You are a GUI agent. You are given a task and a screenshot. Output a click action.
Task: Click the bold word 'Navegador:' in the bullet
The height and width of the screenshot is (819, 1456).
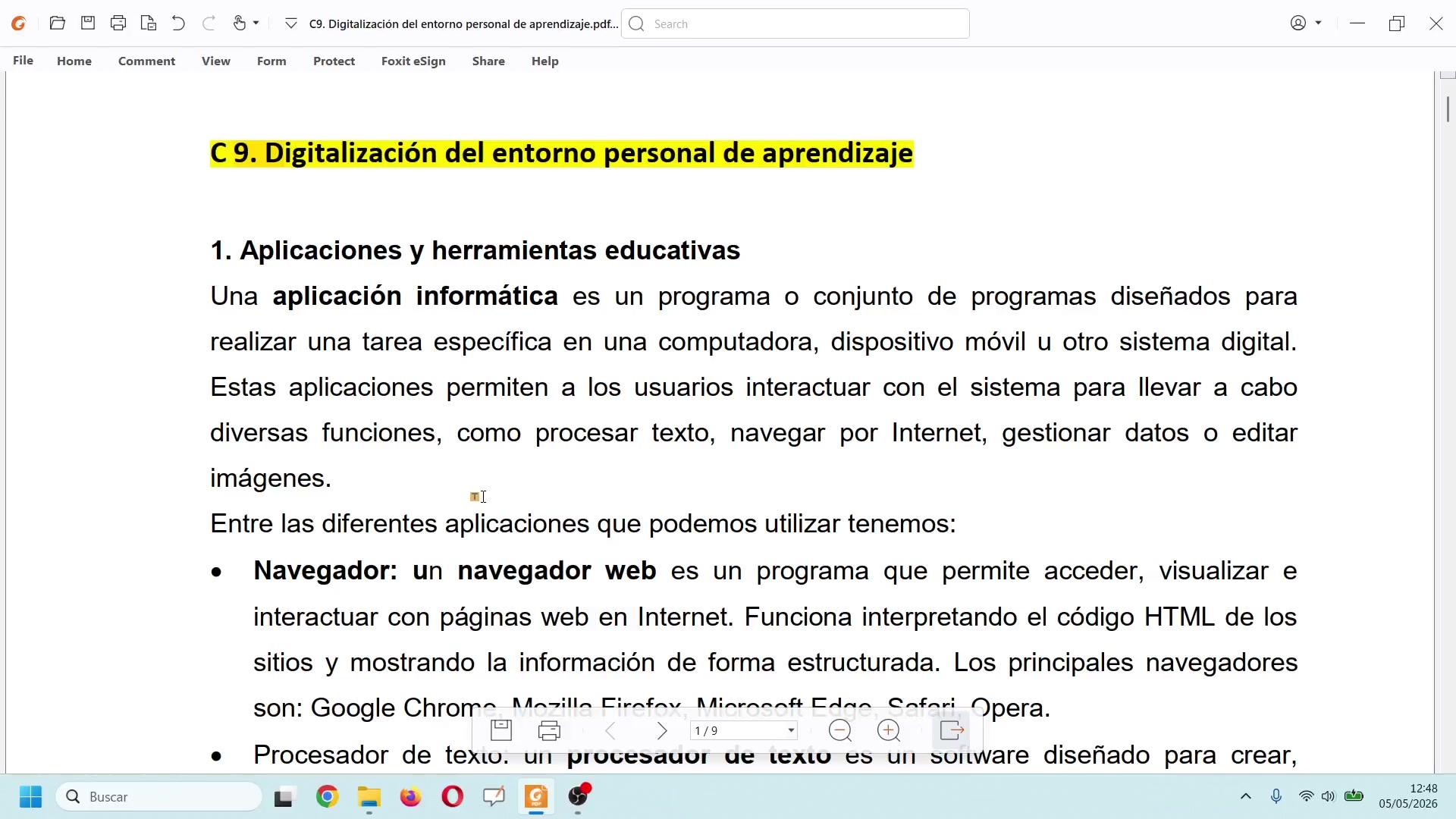click(325, 570)
